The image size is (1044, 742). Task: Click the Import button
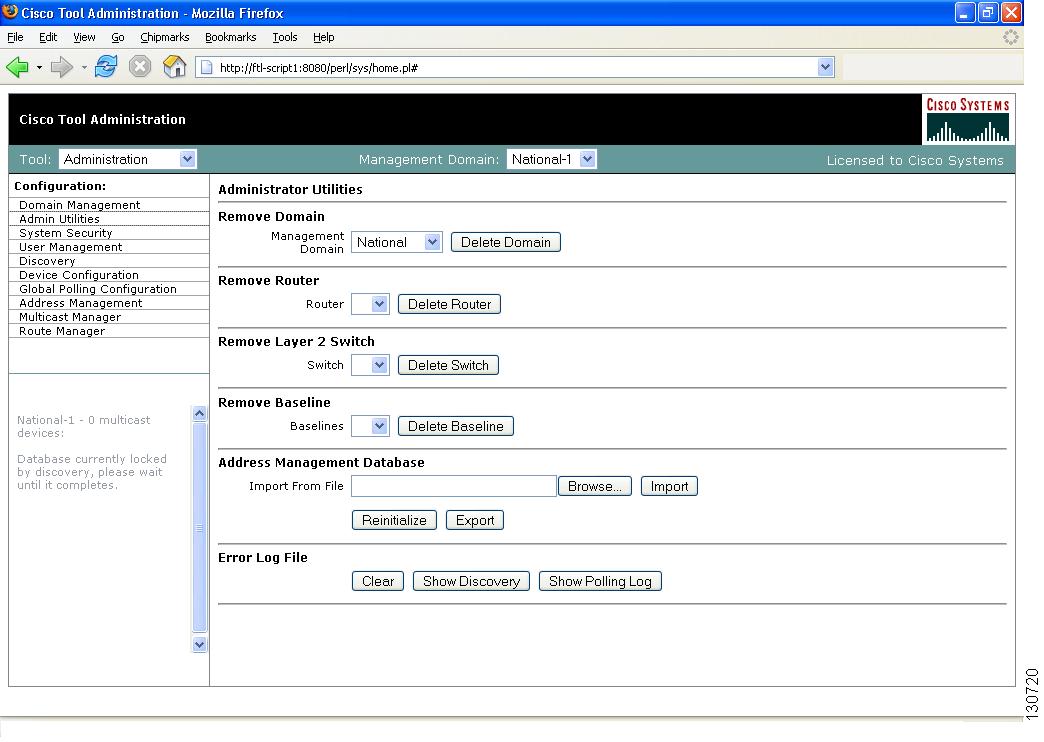pyautogui.click(x=669, y=486)
